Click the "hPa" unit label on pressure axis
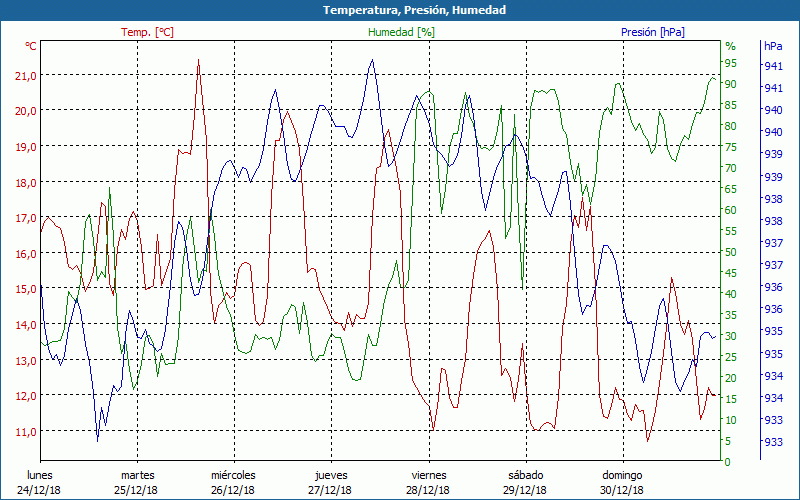 click(x=773, y=46)
